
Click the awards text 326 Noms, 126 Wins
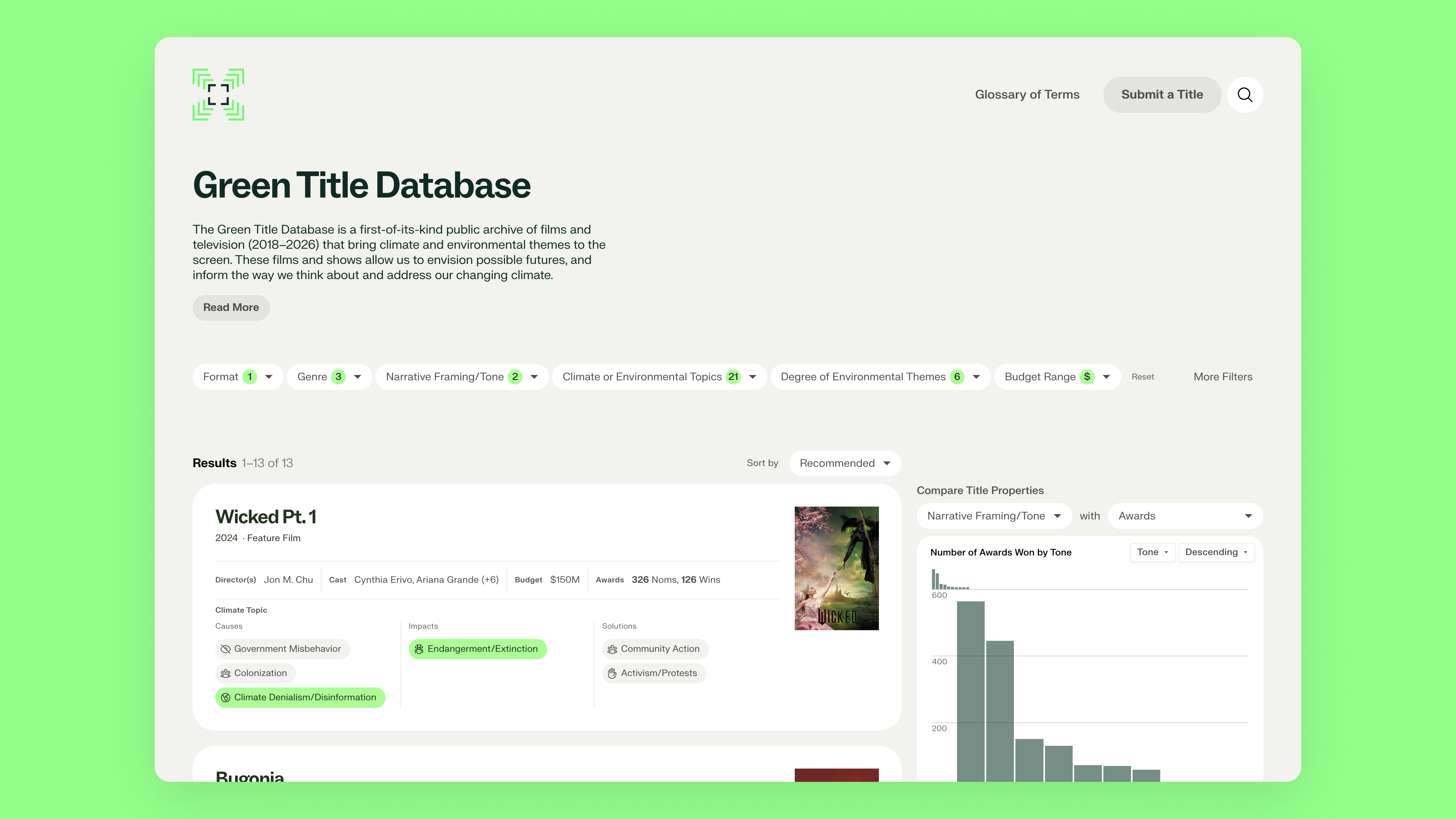tap(676, 580)
